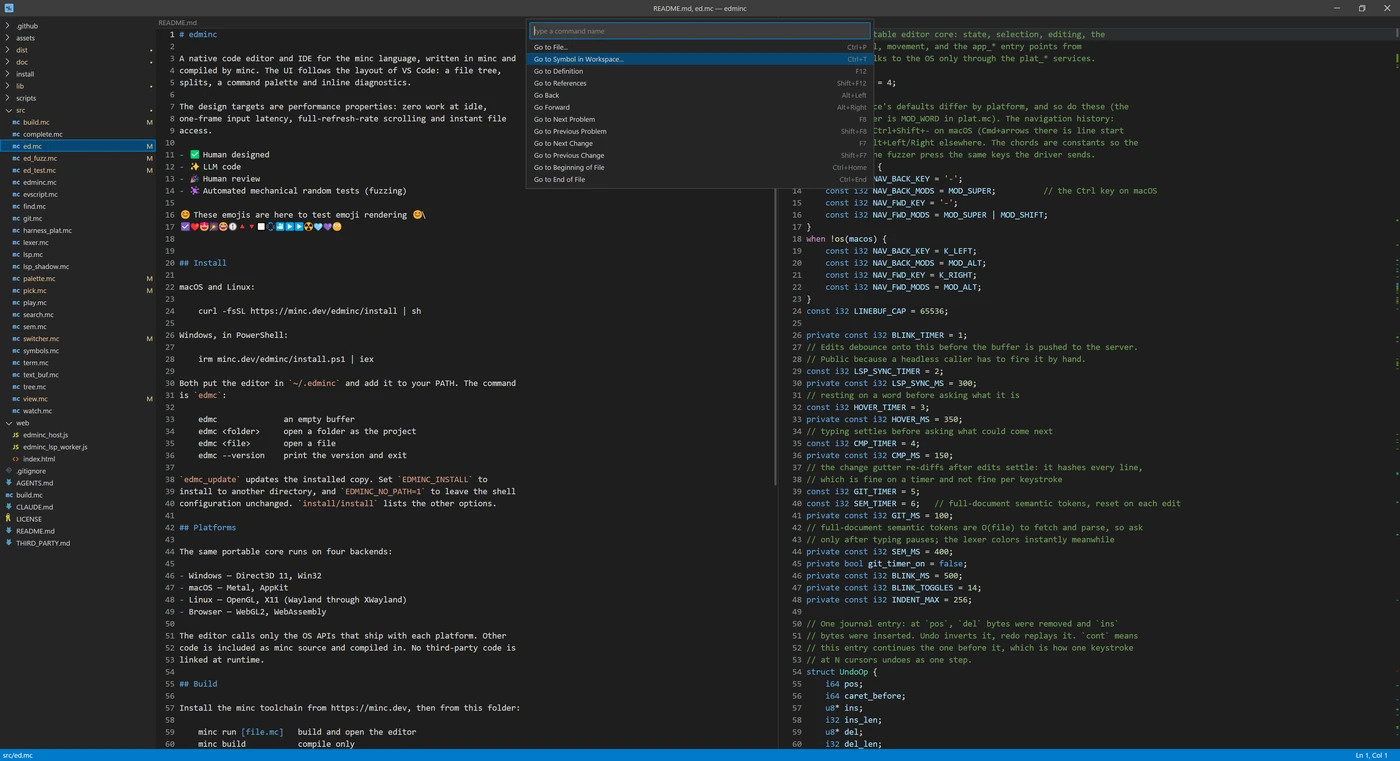Click the edminc app icon in the title bar
This screenshot has width=1400, height=761.
tap(9, 8)
